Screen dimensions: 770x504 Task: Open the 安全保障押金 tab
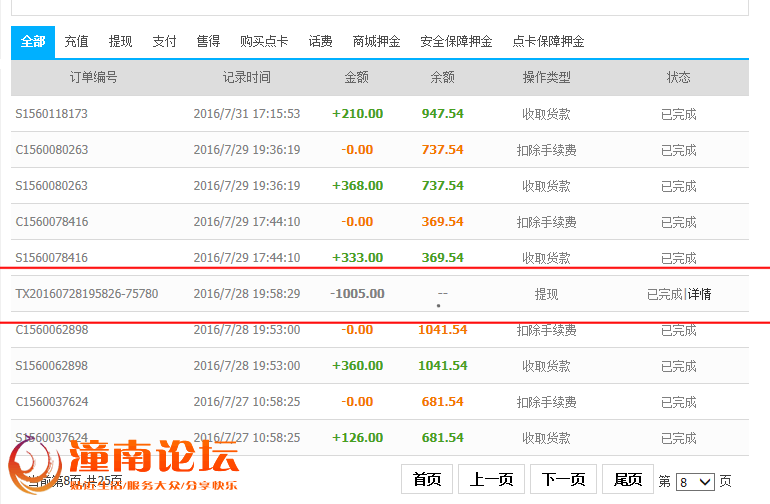tap(456, 42)
